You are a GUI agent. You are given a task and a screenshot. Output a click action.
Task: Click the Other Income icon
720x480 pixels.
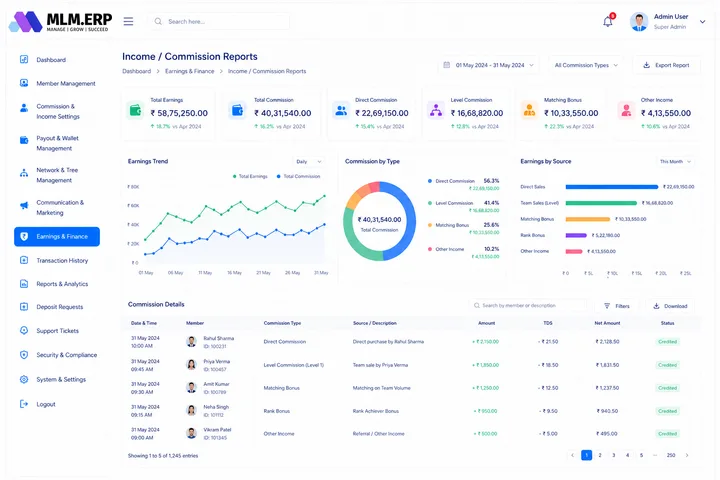pyautogui.click(x=626, y=111)
